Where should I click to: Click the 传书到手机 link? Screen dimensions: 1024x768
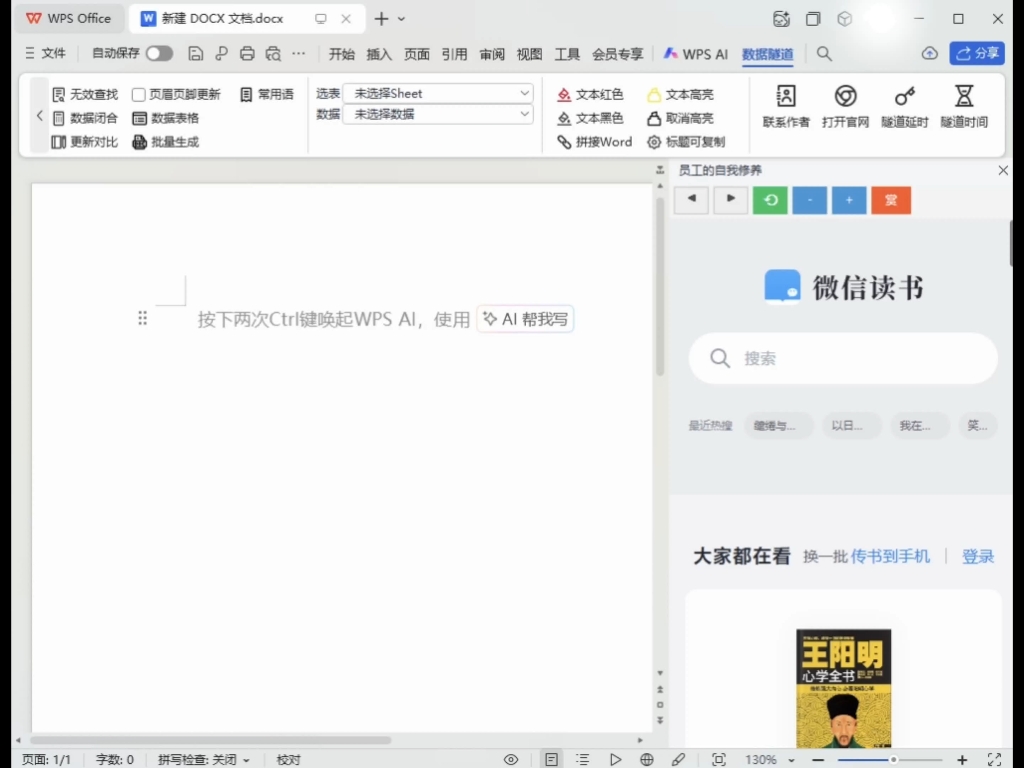tap(890, 556)
